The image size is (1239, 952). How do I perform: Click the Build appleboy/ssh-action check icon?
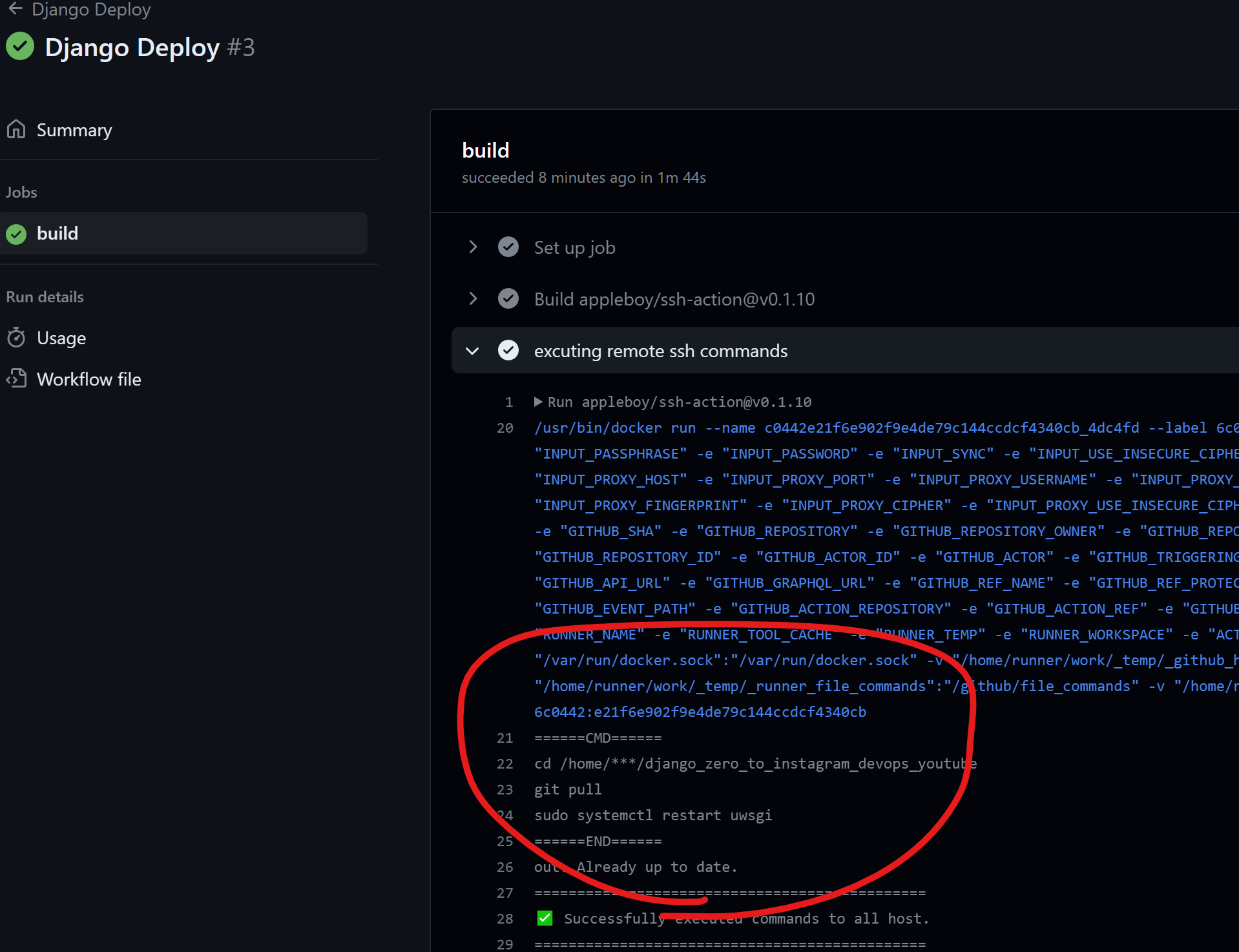tap(508, 298)
